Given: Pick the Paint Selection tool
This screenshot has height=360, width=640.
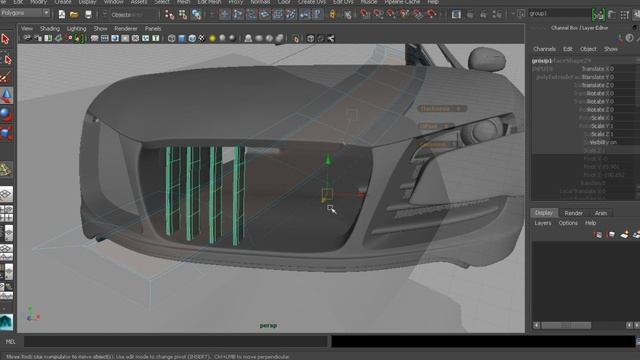Looking at the screenshot, I should point(6,77).
